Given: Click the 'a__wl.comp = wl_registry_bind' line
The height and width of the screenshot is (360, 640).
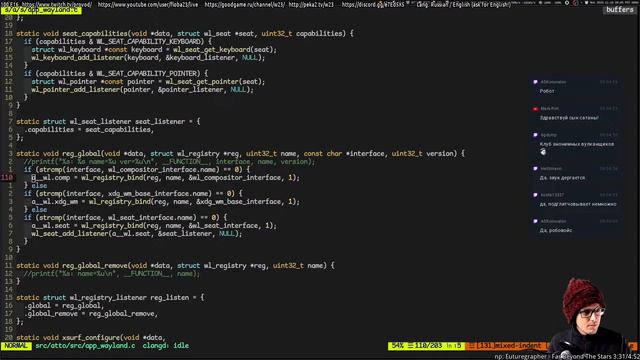Looking at the screenshot, I should point(165,178).
